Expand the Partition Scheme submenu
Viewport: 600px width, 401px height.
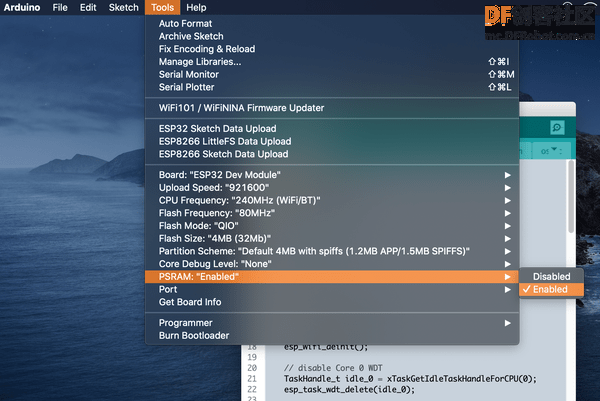point(332,251)
